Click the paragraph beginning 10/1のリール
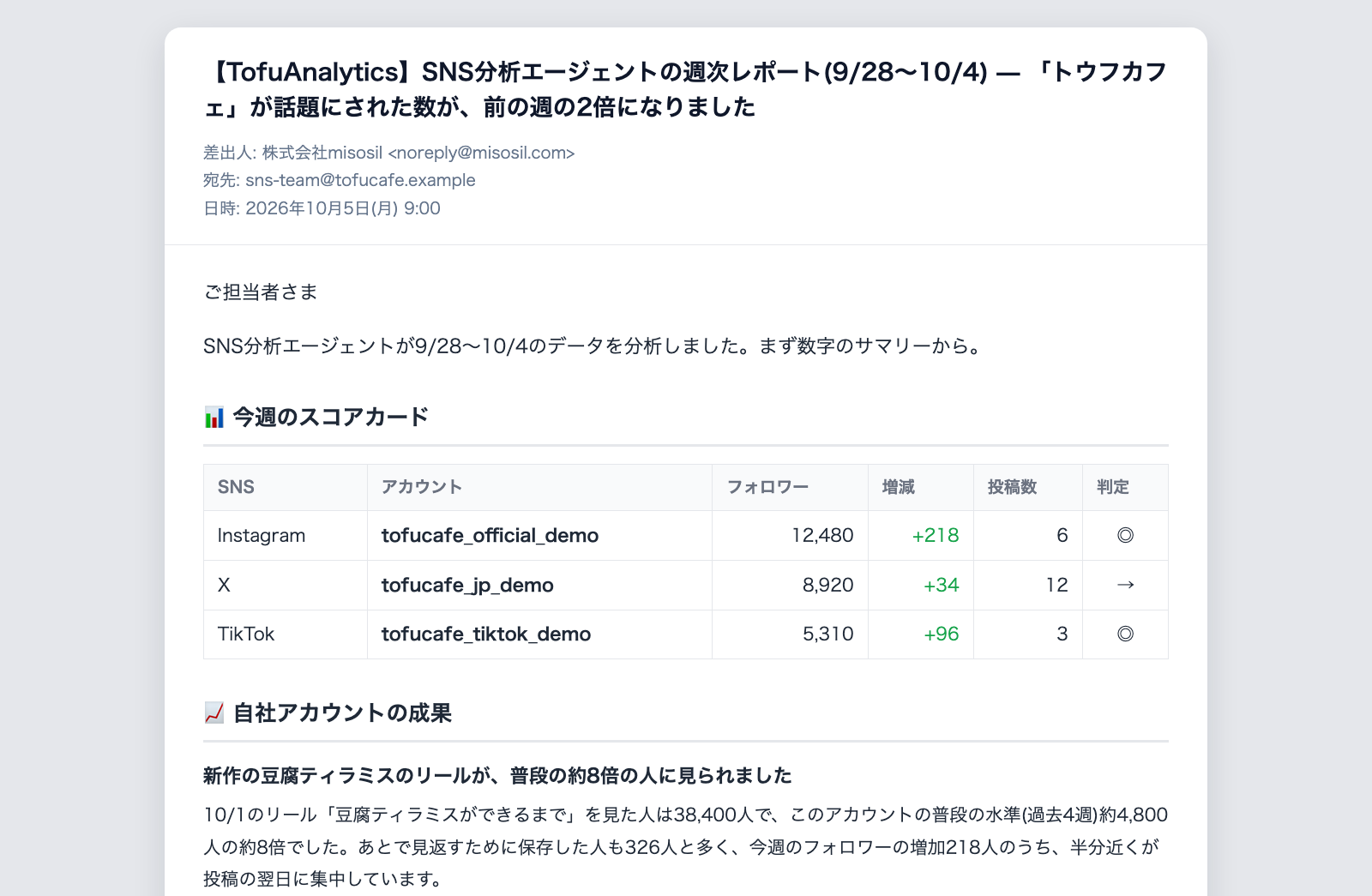This screenshot has height=896, width=1372. (685, 847)
